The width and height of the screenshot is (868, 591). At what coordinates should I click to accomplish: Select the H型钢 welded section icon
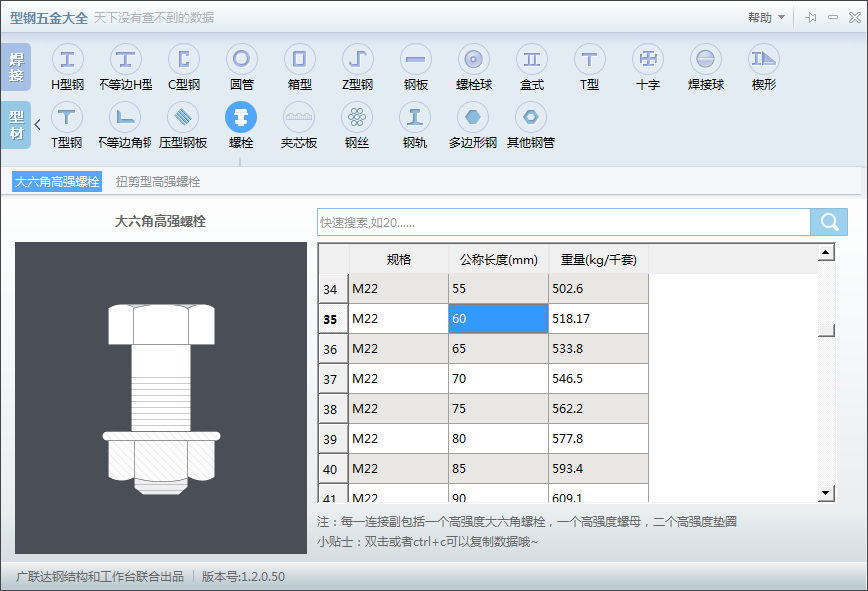coord(68,59)
